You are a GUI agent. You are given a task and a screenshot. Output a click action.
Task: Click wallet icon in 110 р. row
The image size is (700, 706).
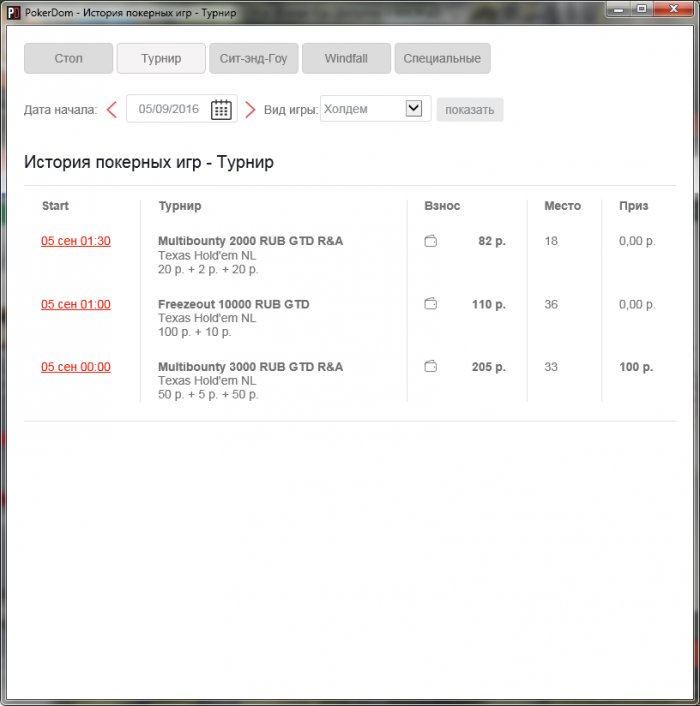pyautogui.click(x=431, y=304)
